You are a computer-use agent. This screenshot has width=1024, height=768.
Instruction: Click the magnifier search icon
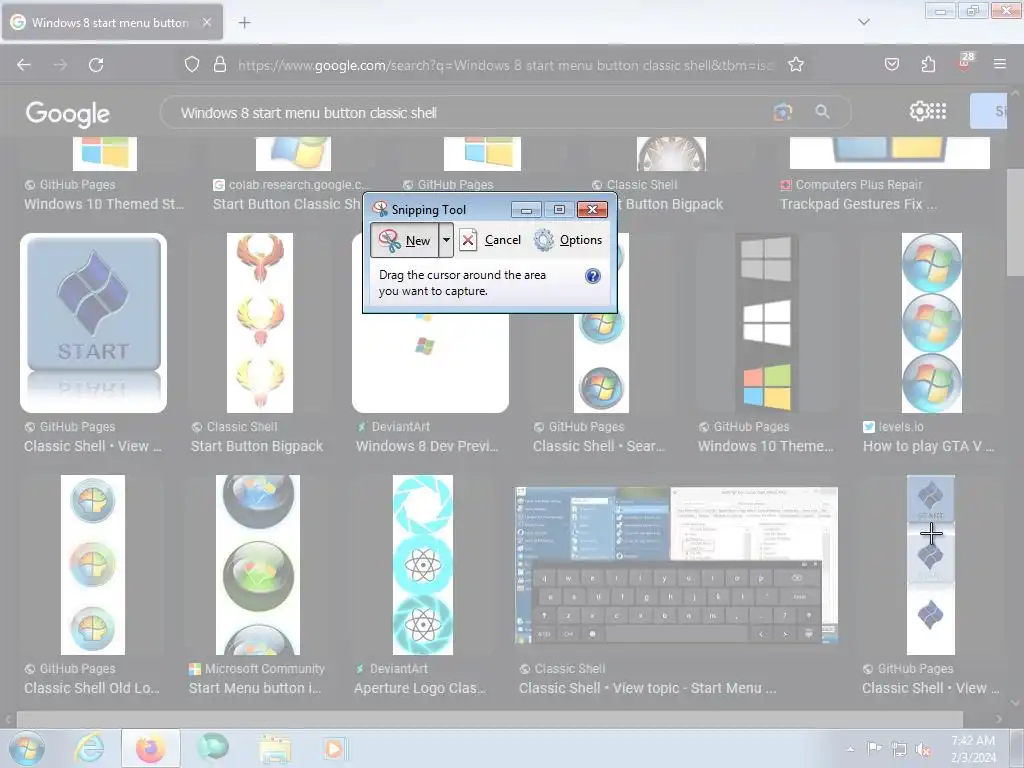(x=822, y=112)
